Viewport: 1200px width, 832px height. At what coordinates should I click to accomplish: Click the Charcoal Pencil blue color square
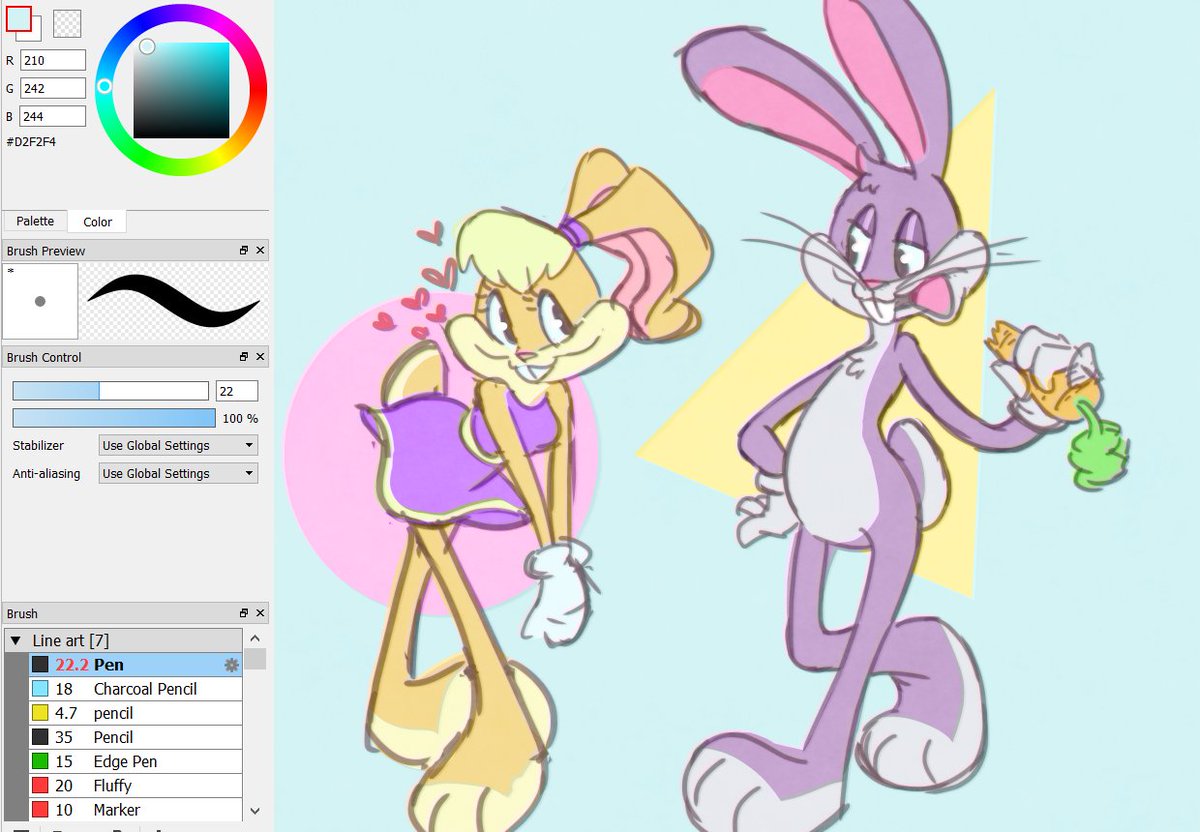pos(40,689)
